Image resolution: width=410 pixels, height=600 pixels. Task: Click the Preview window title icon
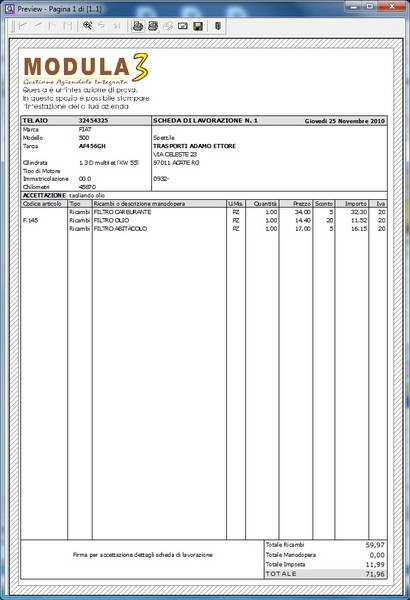coord(10,8)
